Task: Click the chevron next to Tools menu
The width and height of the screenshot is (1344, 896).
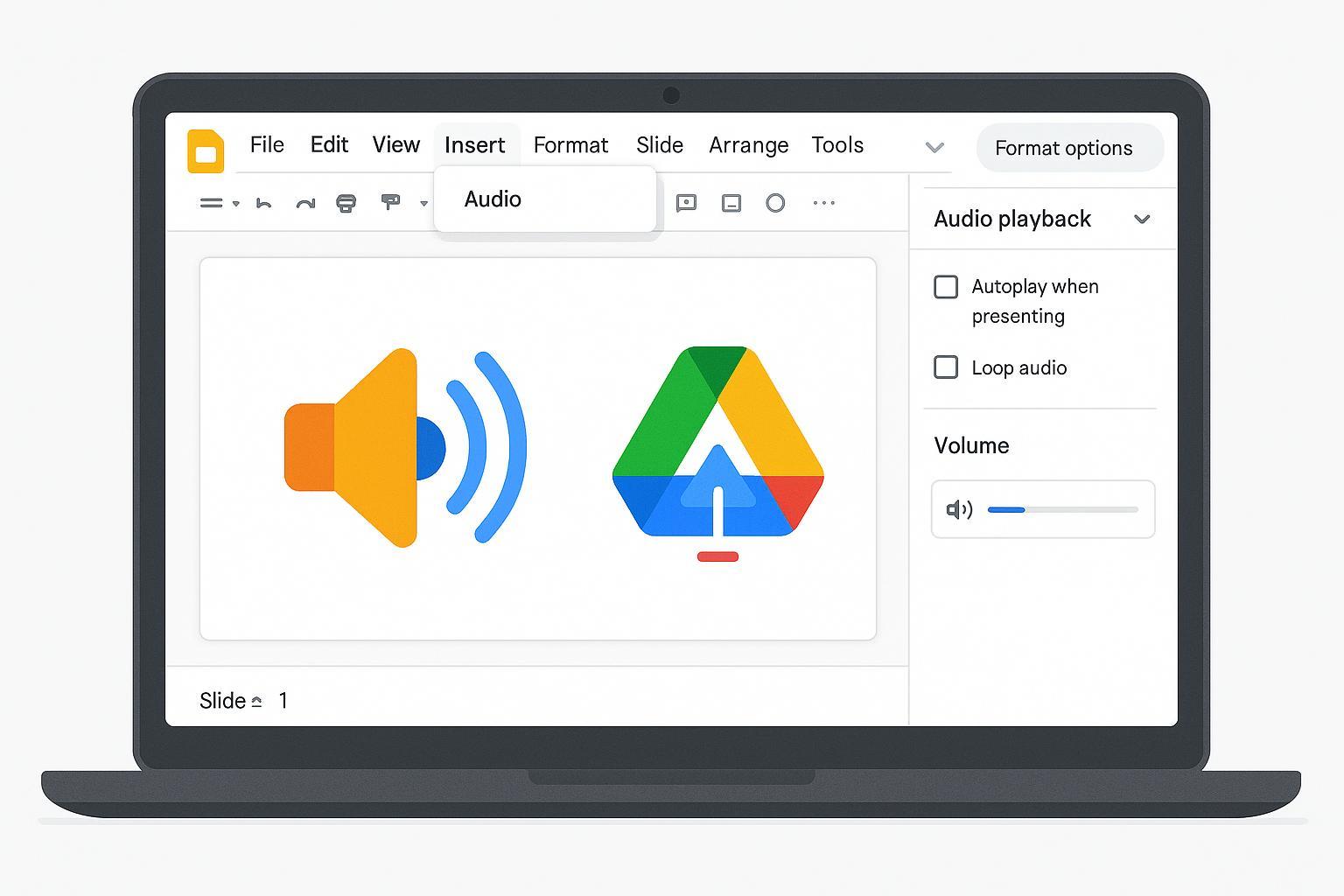Action: click(x=934, y=147)
